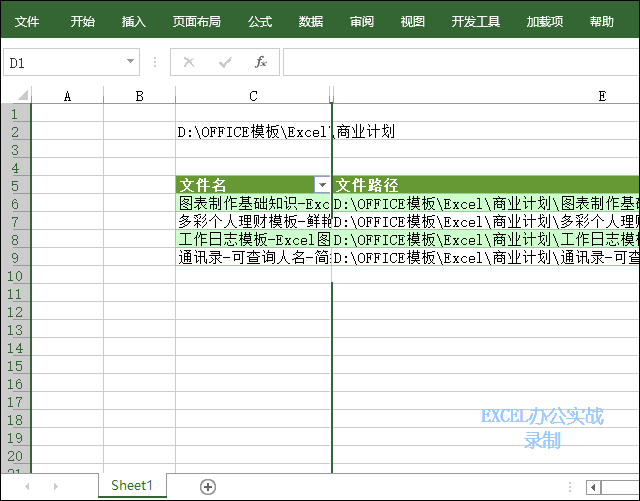Switch to the 审阅 ribbon tab
Screen dimensions: 640x501
tap(362, 22)
